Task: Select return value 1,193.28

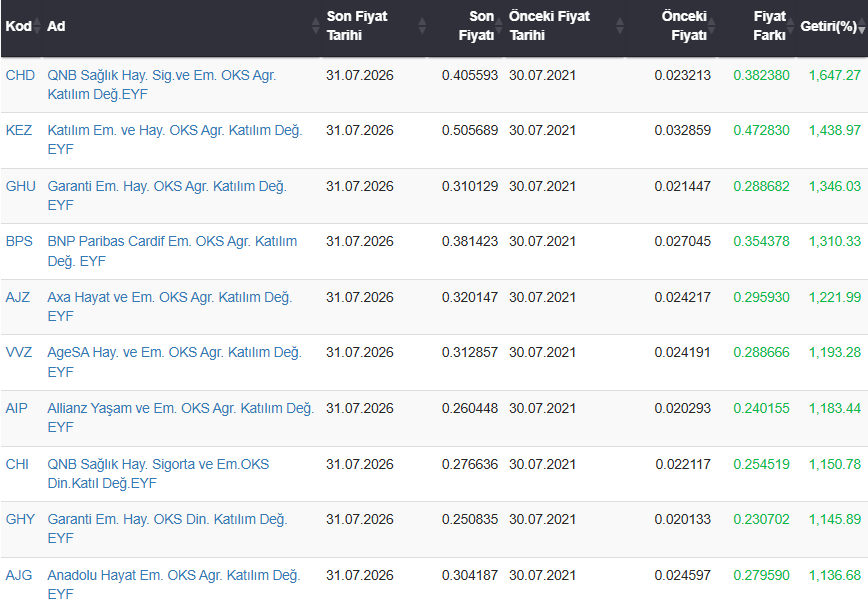Action: coord(835,352)
